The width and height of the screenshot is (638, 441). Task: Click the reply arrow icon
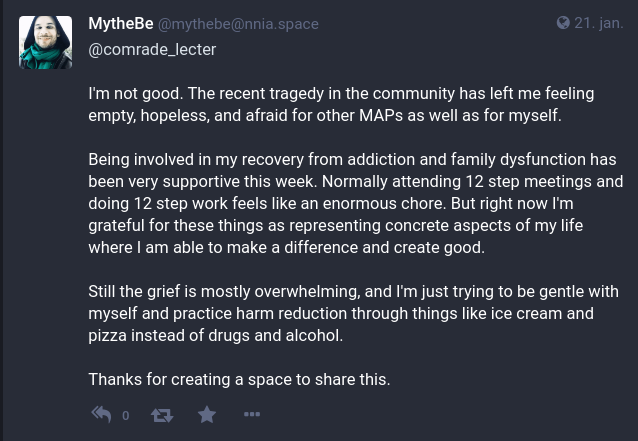(101, 414)
